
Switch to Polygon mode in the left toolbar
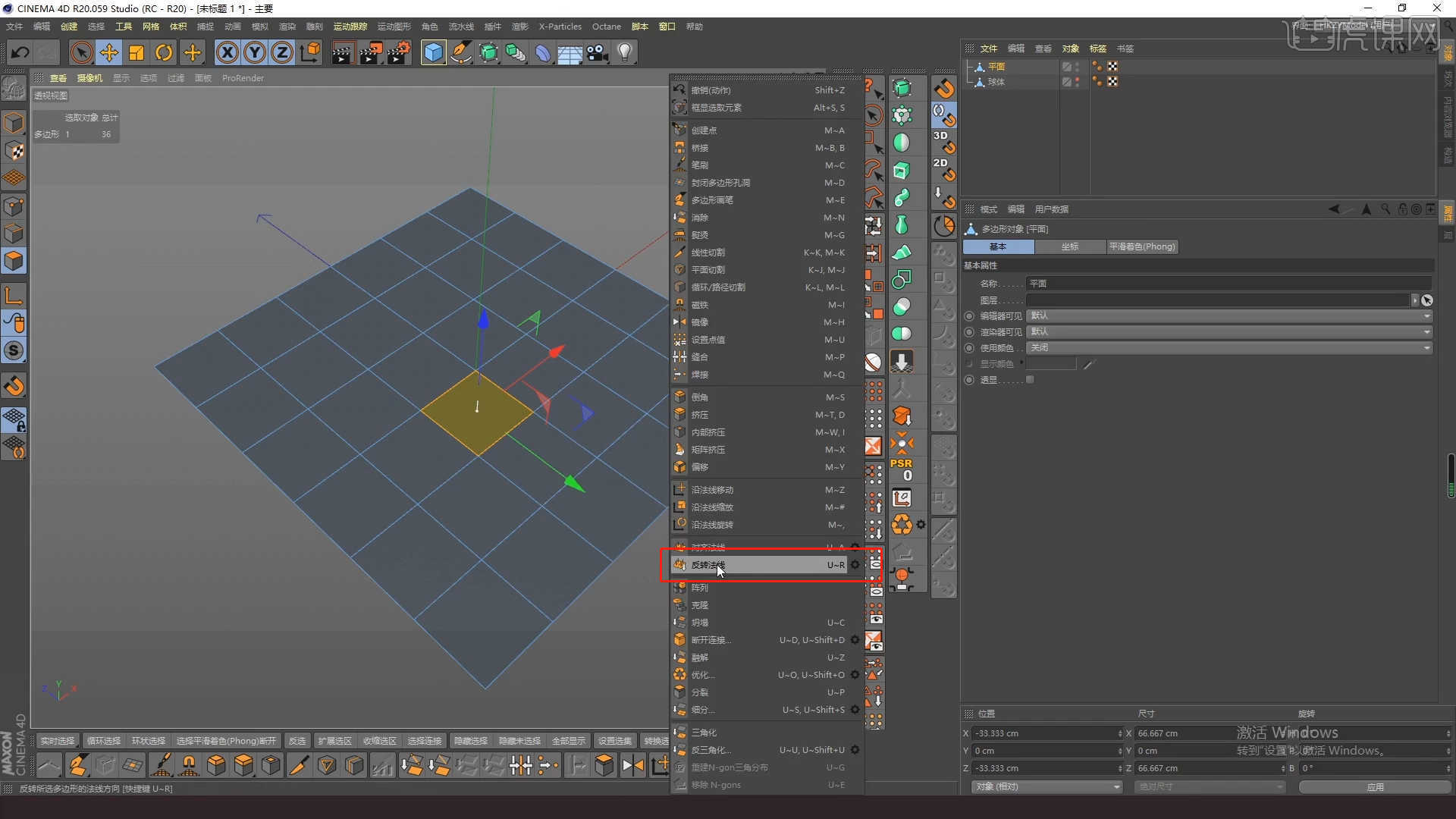point(14,261)
